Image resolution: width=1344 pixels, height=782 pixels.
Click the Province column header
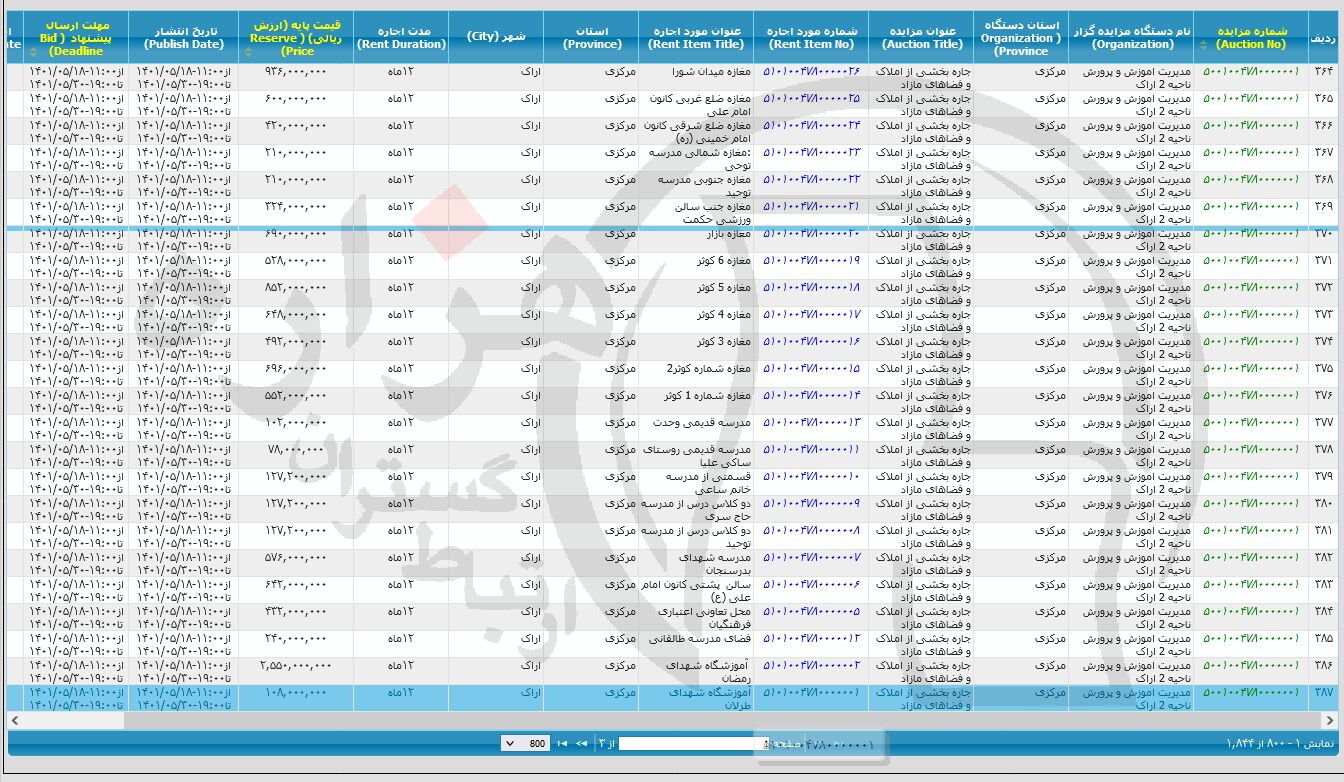pos(591,38)
